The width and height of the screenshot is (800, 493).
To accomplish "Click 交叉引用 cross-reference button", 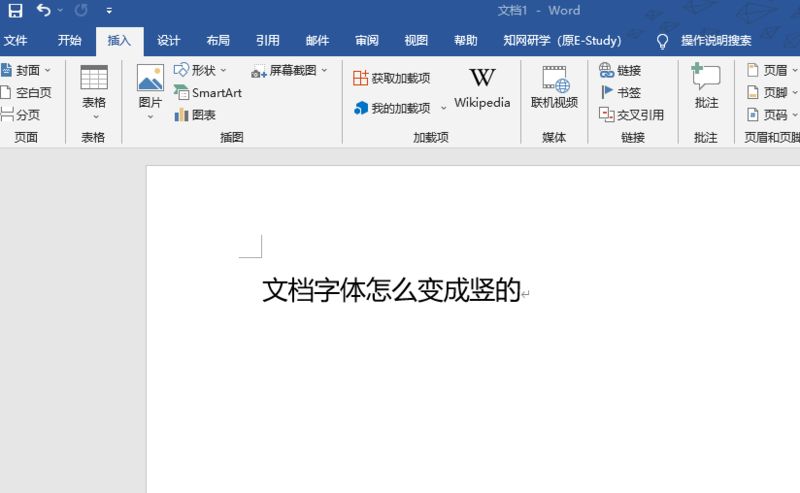I will pyautogui.click(x=631, y=115).
